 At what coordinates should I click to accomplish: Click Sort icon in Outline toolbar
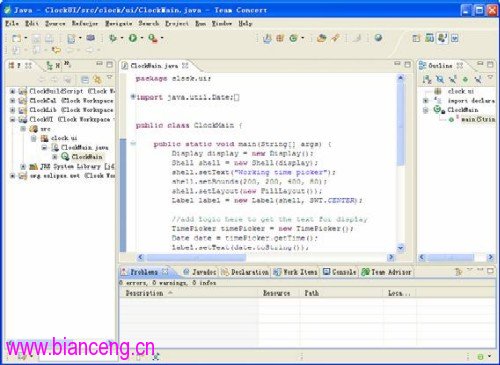click(x=427, y=79)
